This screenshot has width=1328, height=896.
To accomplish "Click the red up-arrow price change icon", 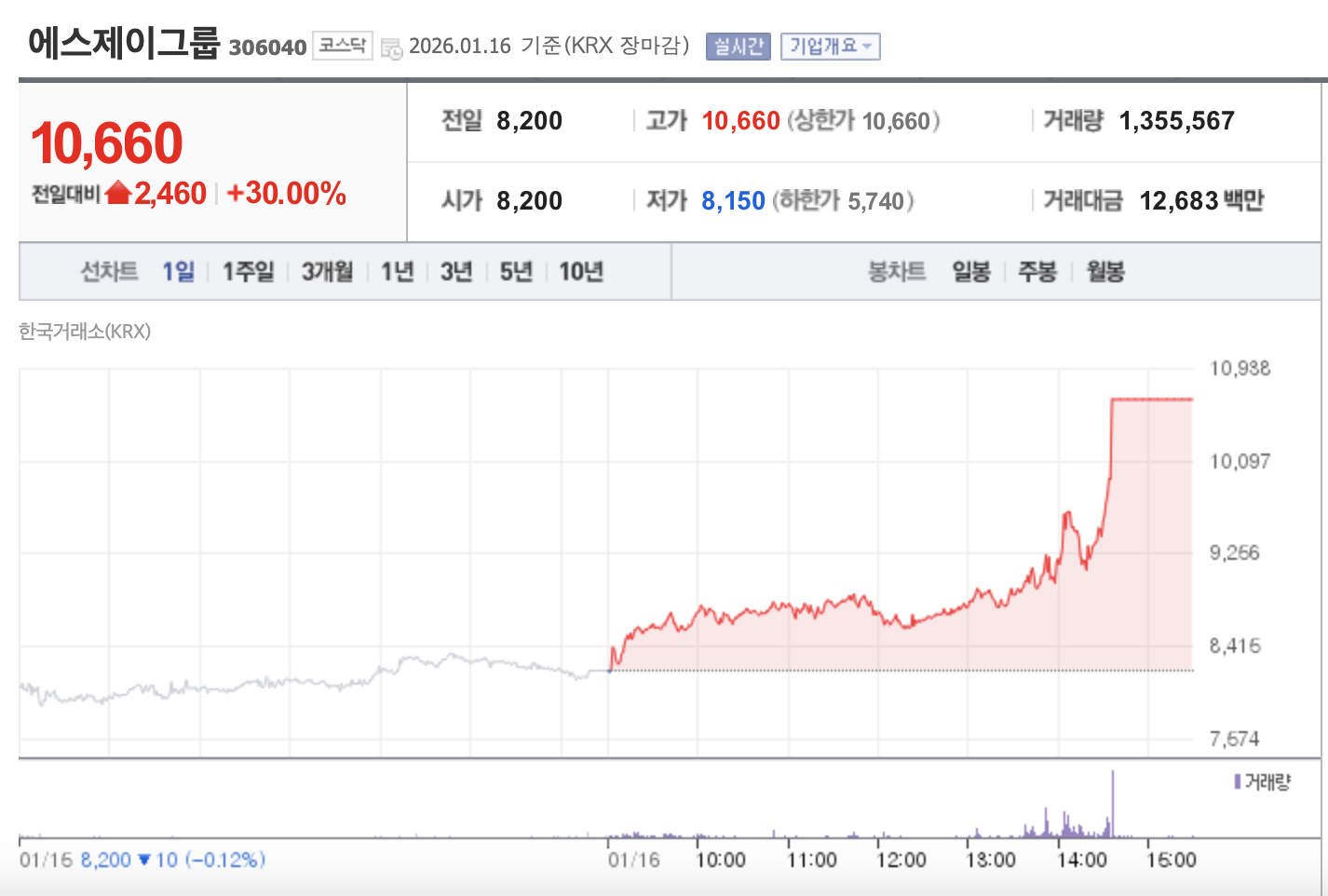I will pyautogui.click(x=118, y=193).
